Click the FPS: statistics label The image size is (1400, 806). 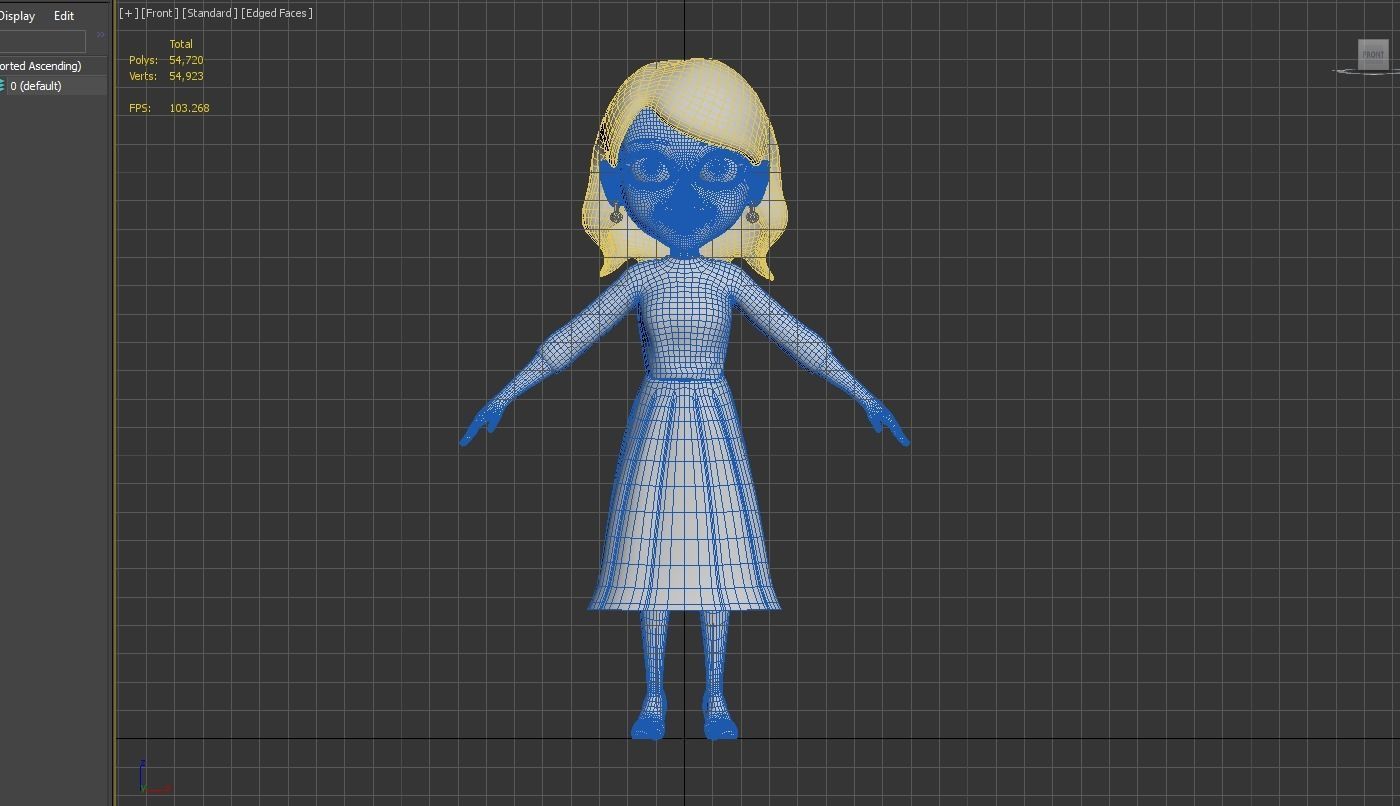pos(140,108)
